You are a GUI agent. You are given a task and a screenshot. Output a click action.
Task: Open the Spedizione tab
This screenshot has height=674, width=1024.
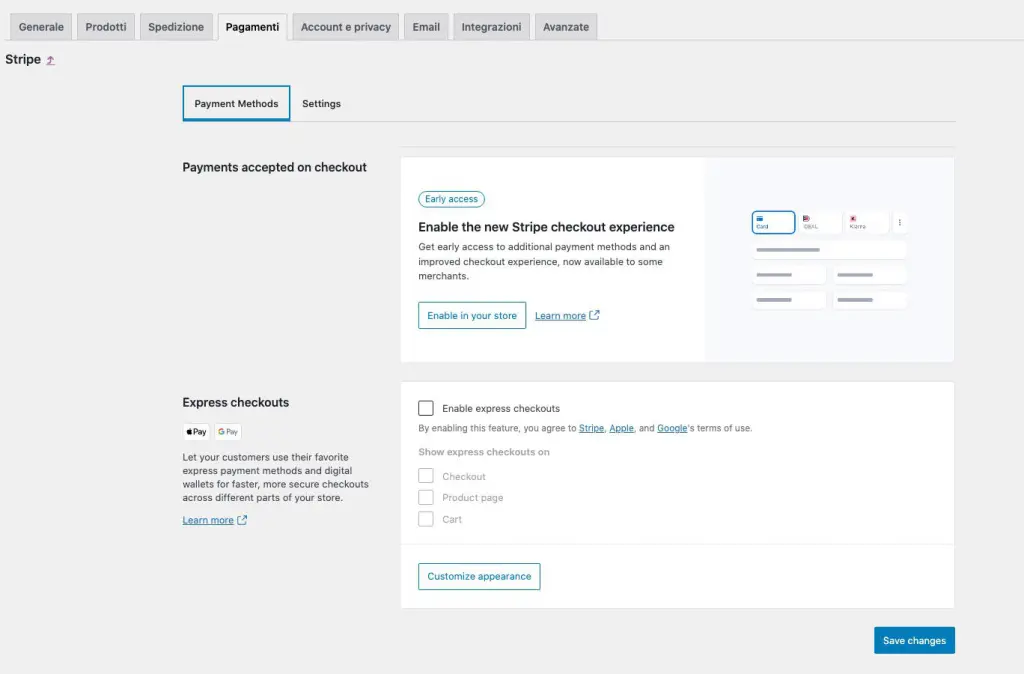[x=176, y=27]
